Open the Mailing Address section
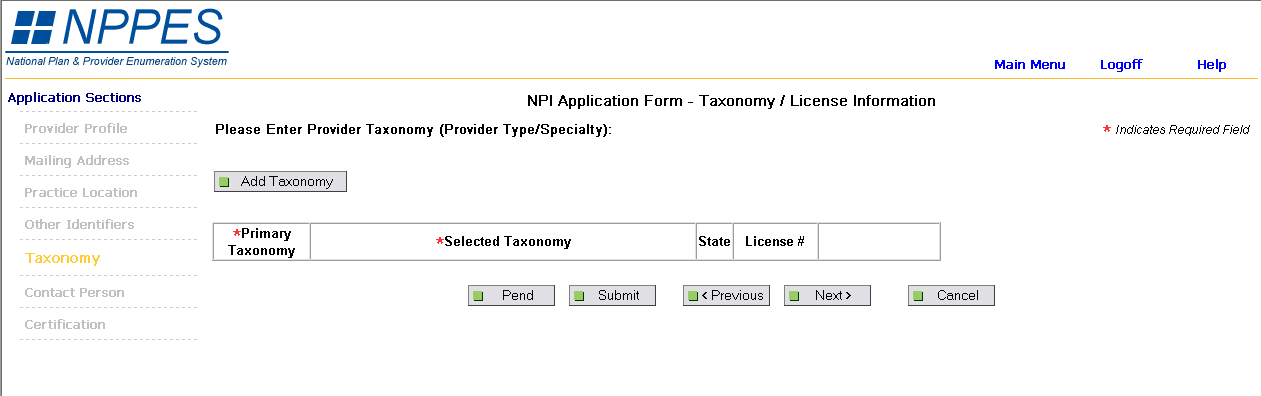This screenshot has height=396, width=1261. click(77, 161)
